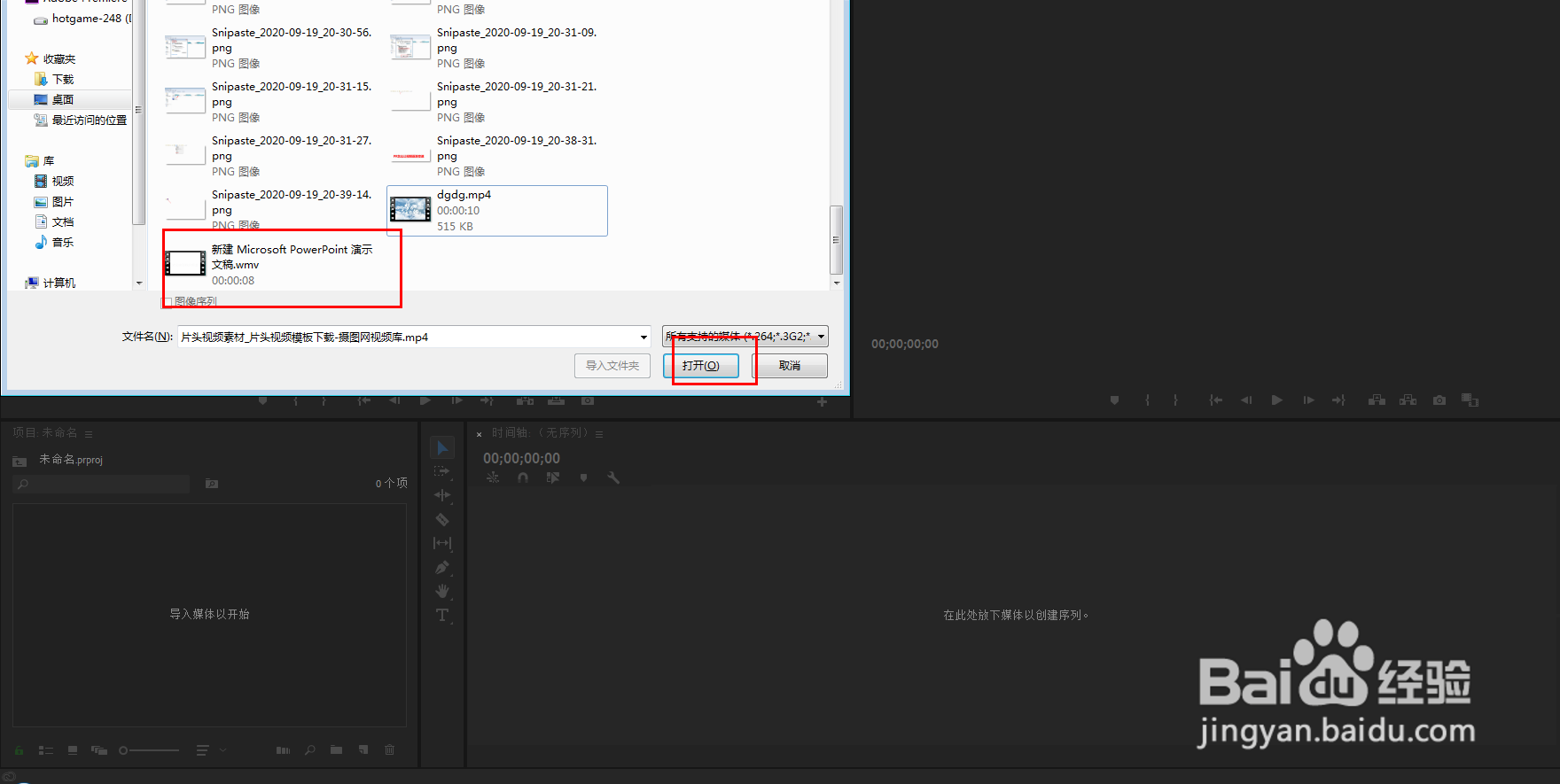Viewport: 1560px width, 784px height.
Task: Click Go to In in Program monitor
Action: pos(1216,400)
